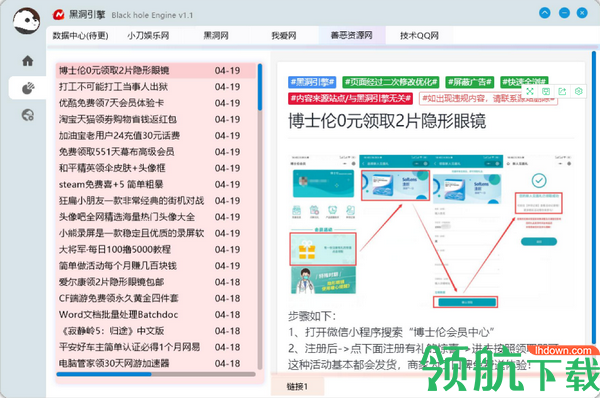
Task: Click the #黑洞引擎# blue tag
Action: [x=312, y=82]
